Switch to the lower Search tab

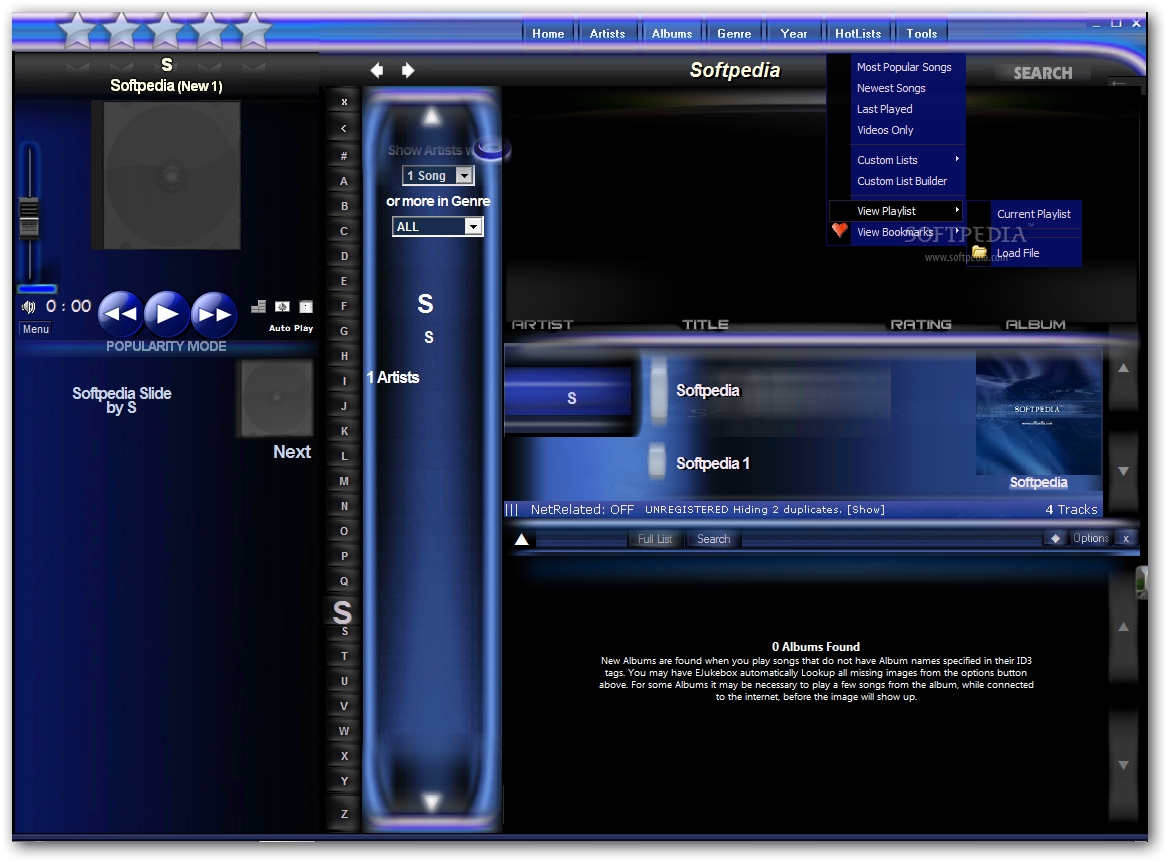713,539
